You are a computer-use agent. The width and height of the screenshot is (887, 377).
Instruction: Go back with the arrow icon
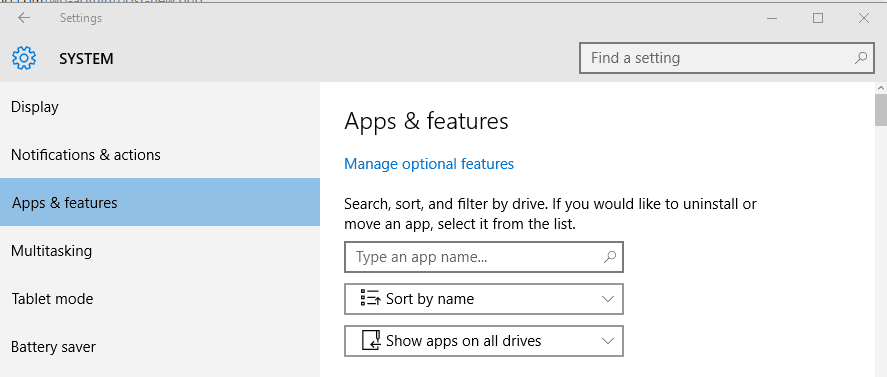click(24, 18)
